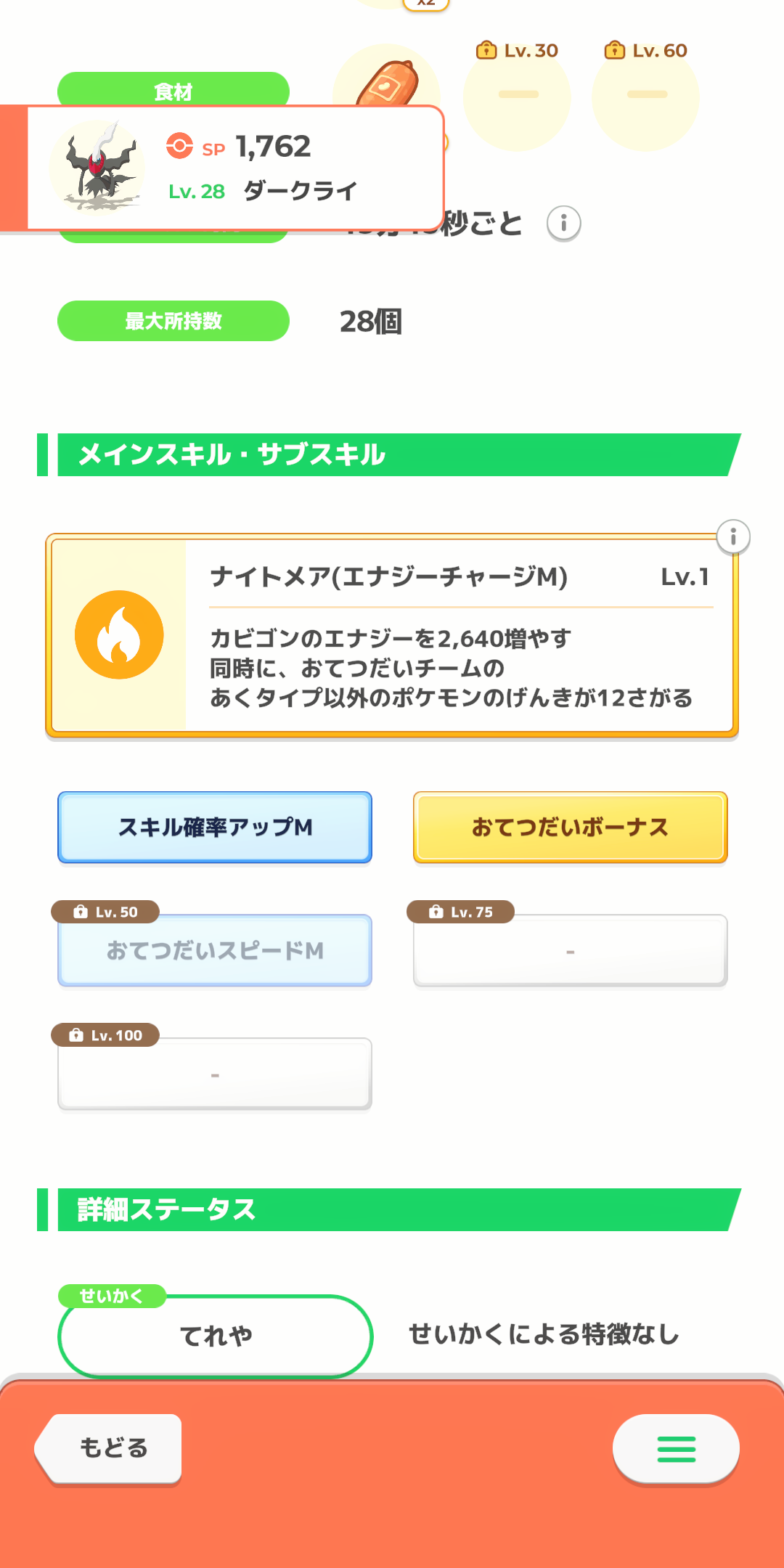The width and height of the screenshot is (784, 1568).
Task: Go back with the もどる button
Action: [109, 1448]
